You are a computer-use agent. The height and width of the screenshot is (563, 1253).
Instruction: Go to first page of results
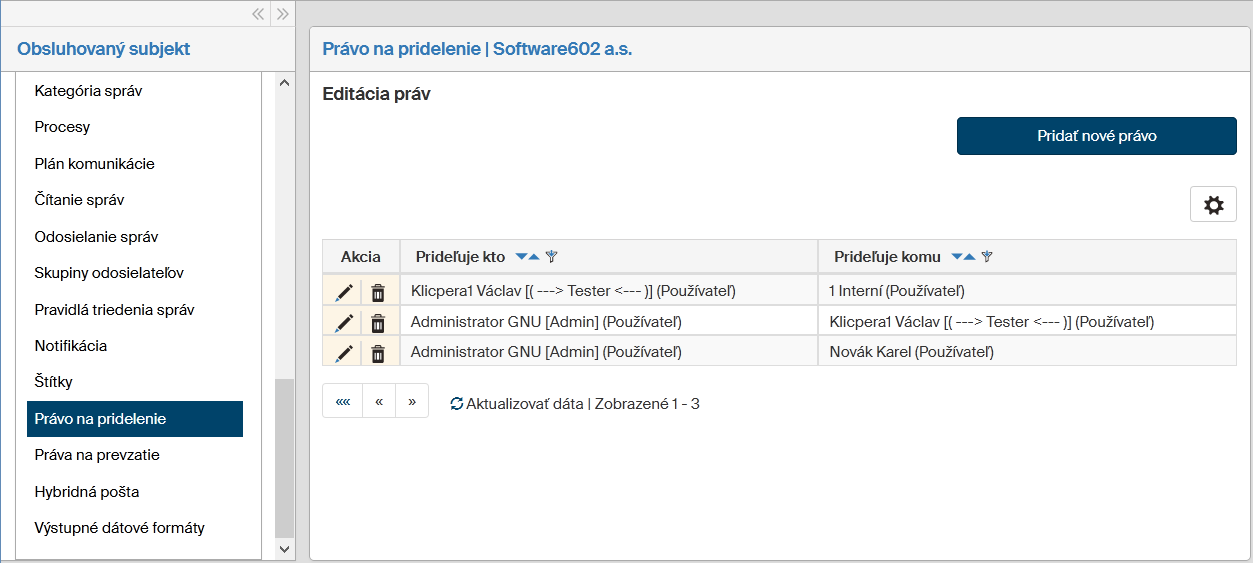click(343, 401)
